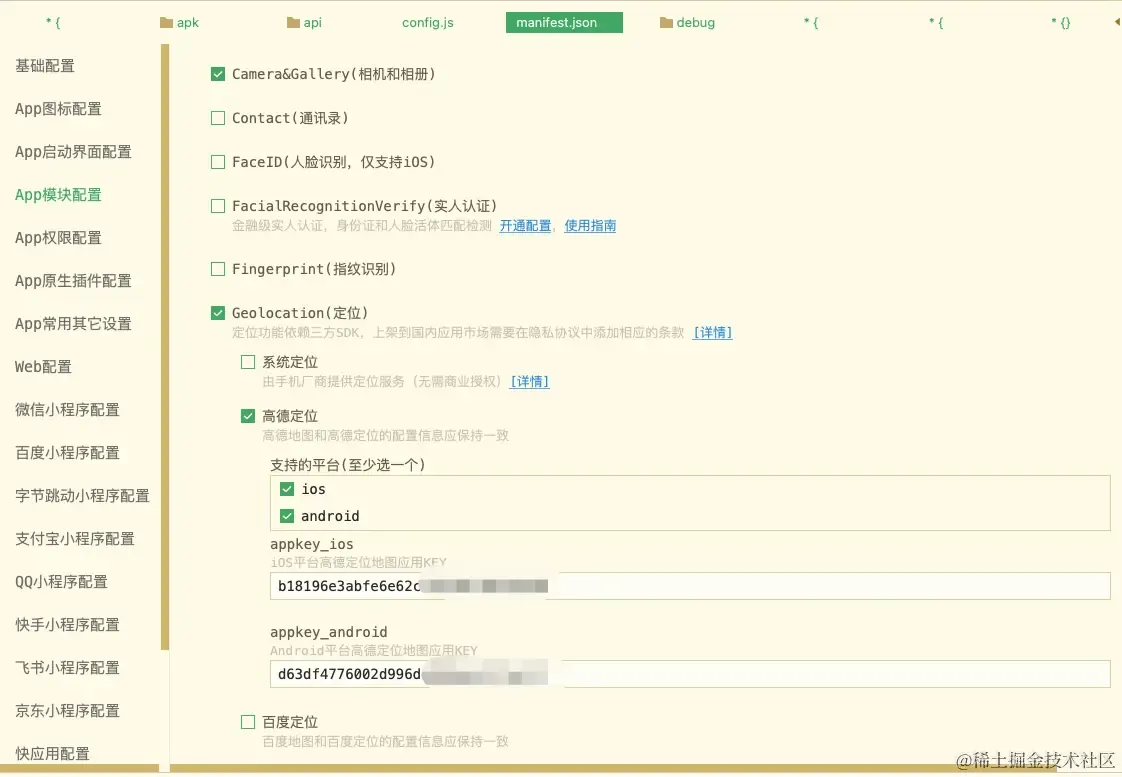Check FacialRecognitionVerify checkbox
This screenshot has width=1122, height=777.
218,206
